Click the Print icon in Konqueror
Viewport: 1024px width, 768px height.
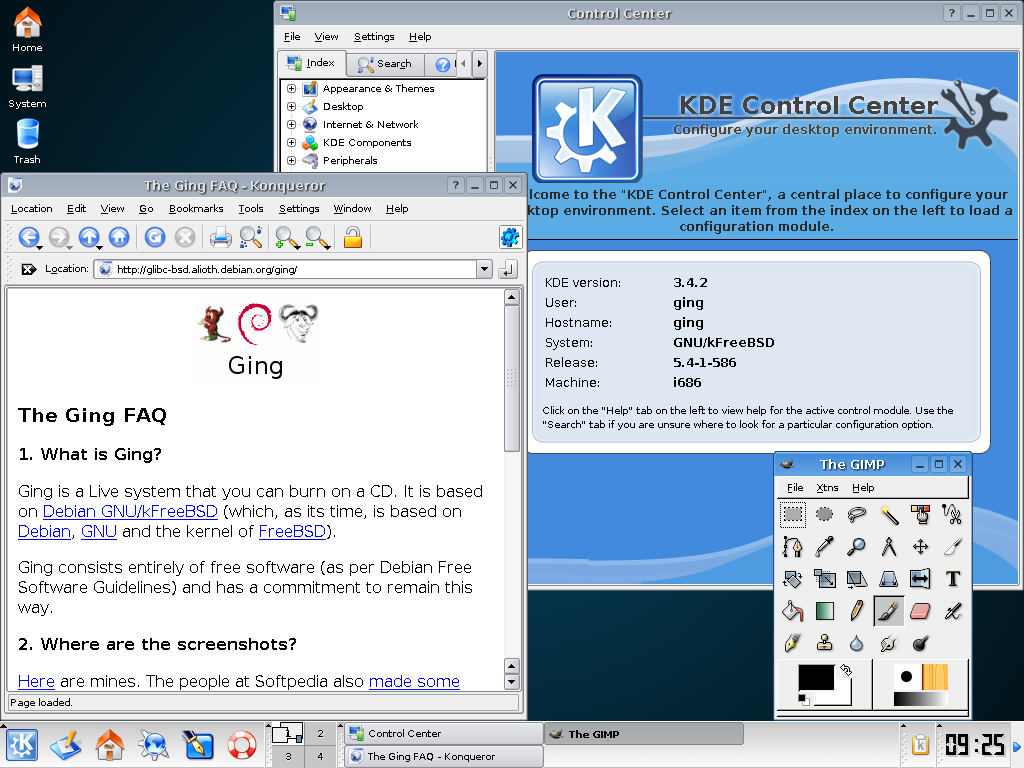[x=220, y=237]
